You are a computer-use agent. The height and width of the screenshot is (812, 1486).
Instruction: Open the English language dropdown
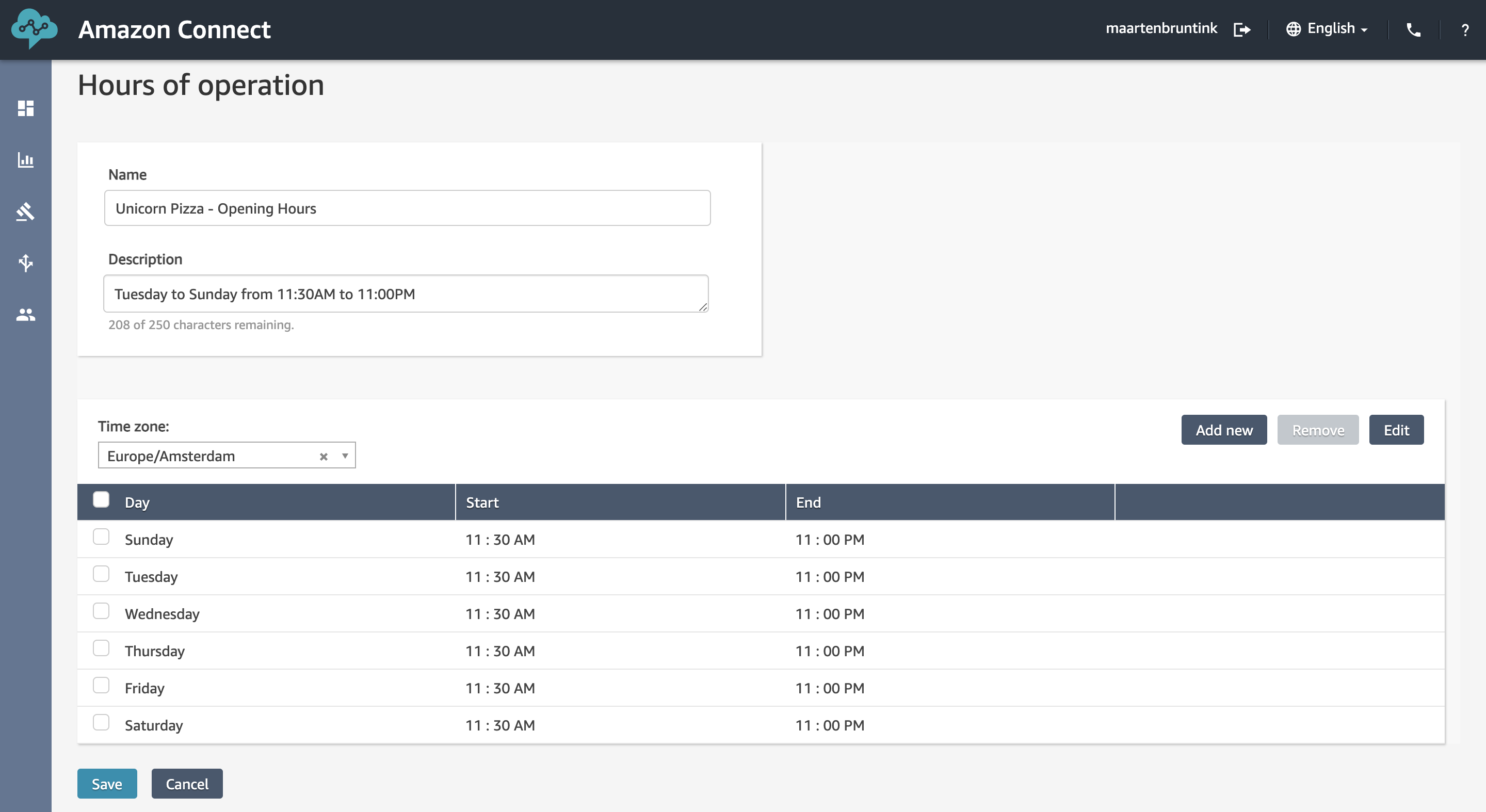tap(1337, 29)
